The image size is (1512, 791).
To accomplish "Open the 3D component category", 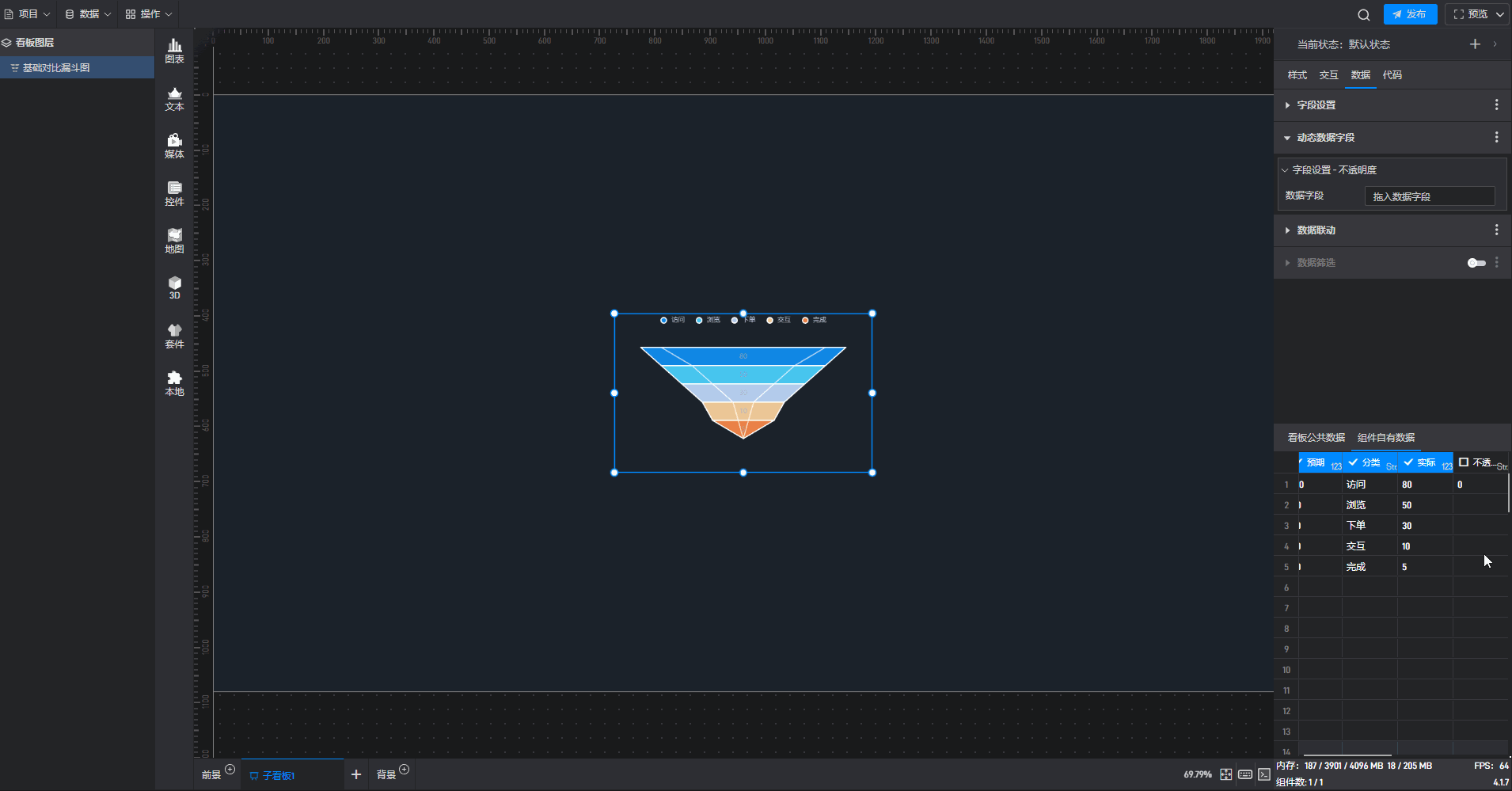I will pos(174,287).
